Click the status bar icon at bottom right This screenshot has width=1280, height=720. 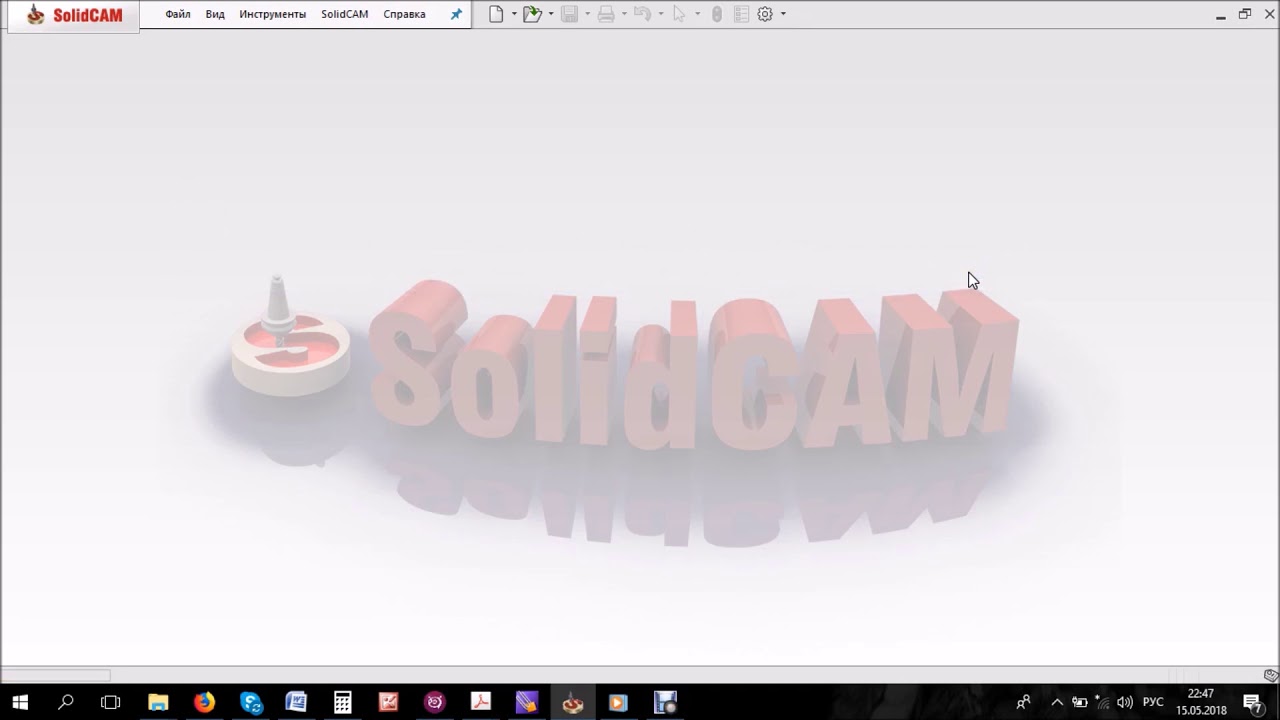coord(1271,675)
